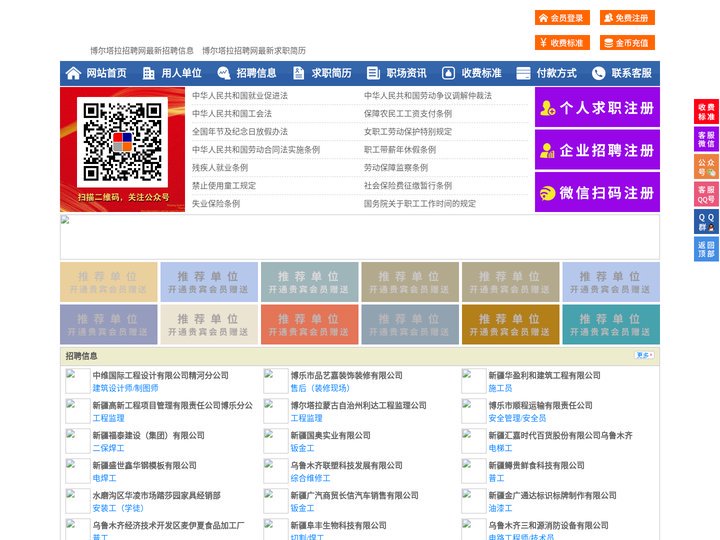Open 女职工劳动保护特别规定 link
This screenshot has height=540, width=720.
(408, 131)
